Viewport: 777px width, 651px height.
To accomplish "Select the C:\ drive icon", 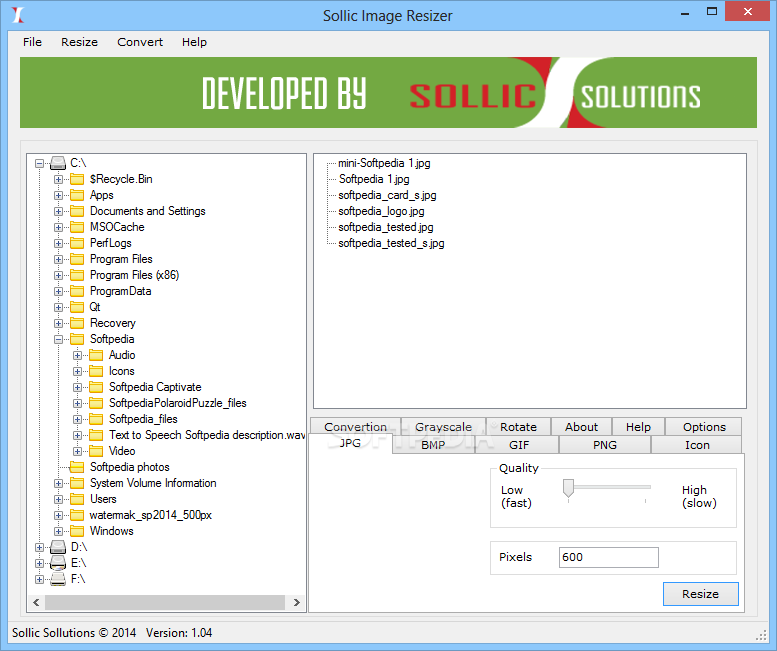I will [58, 163].
